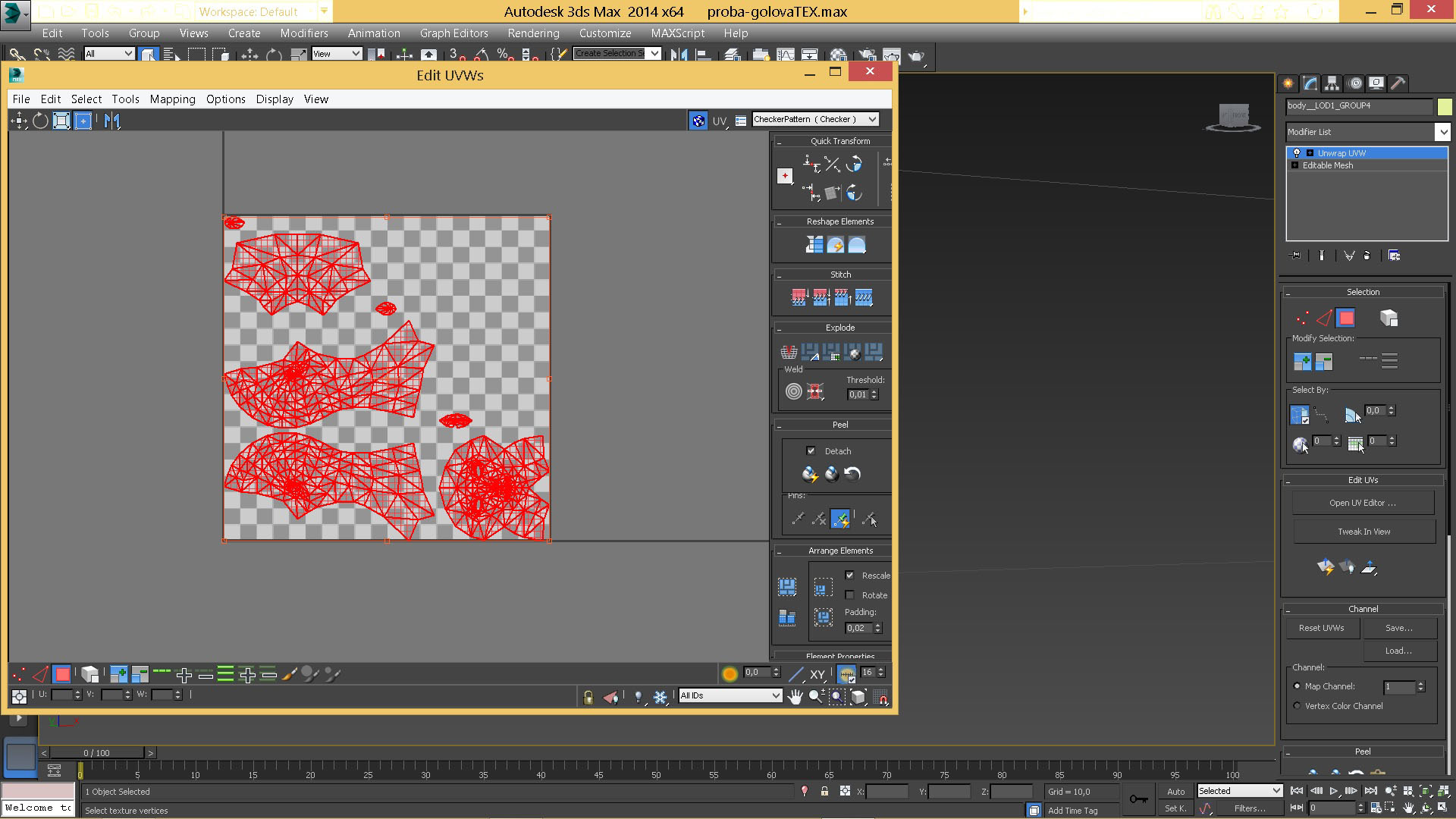The width and height of the screenshot is (1456, 819).
Task: Click the Flatten by Polygon Angle explode icon
Action: (x=810, y=353)
